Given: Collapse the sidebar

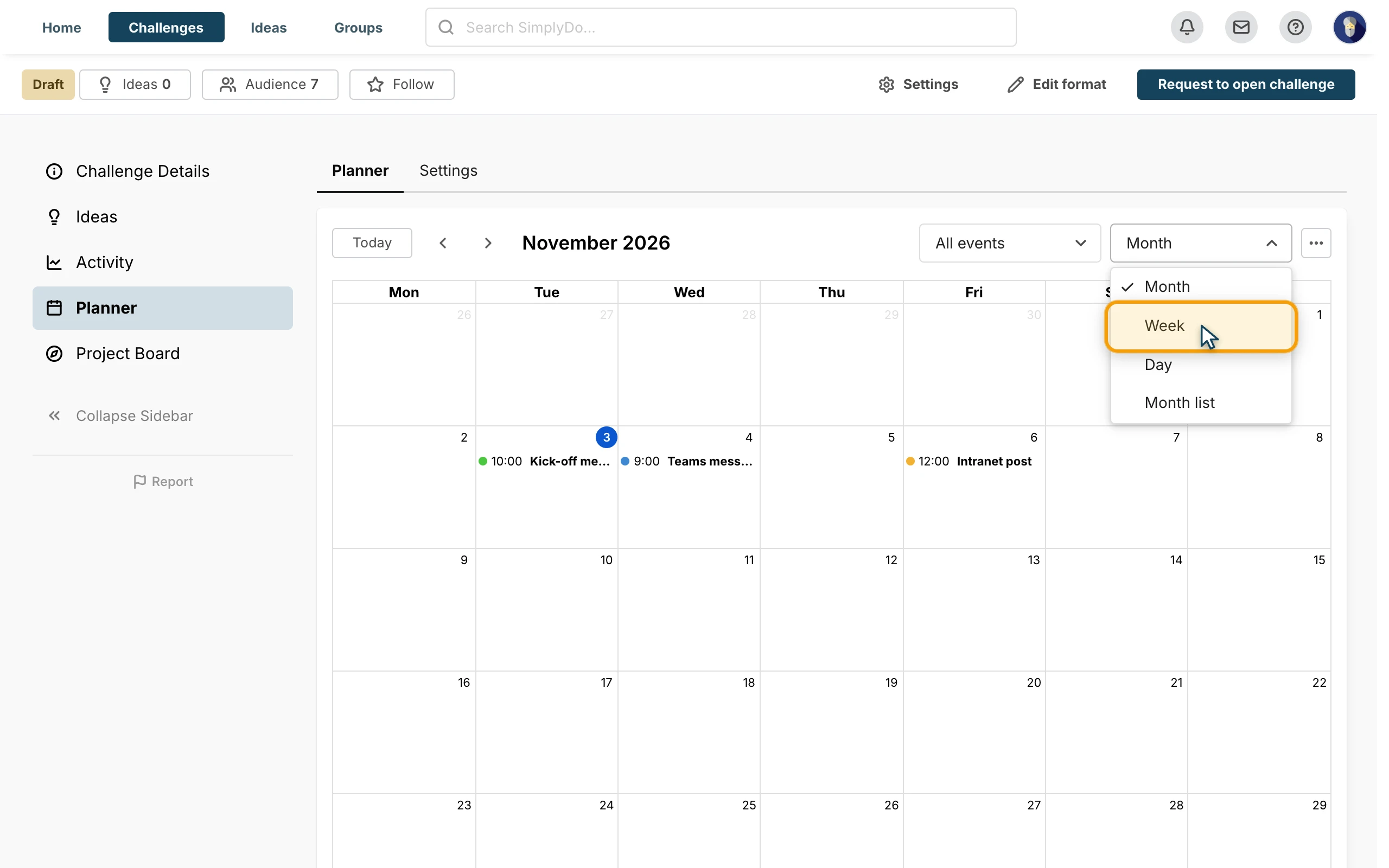Looking at the screenshot, I should pyautogui.click(x=120, y=416).
